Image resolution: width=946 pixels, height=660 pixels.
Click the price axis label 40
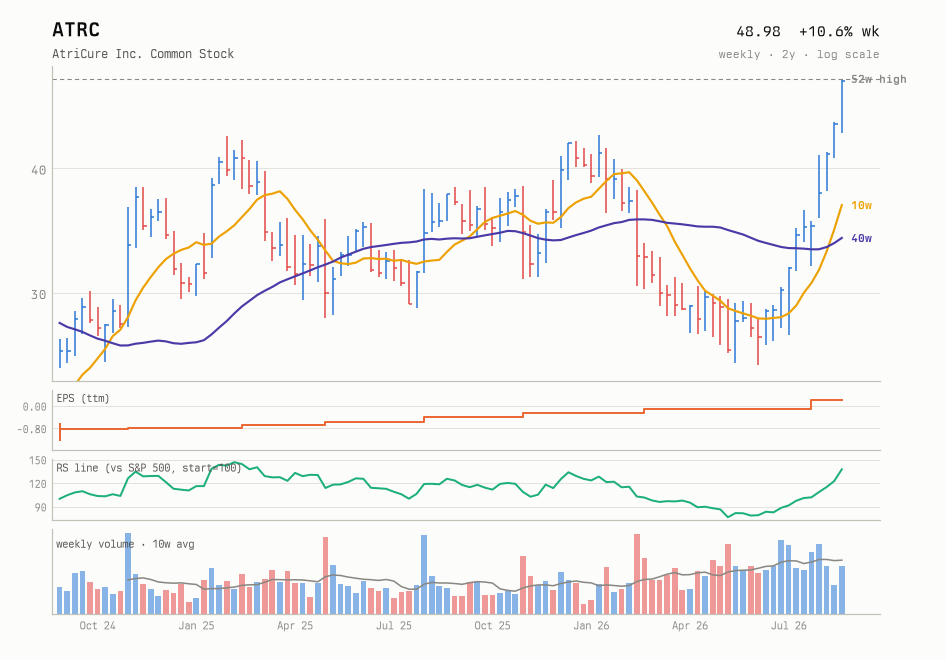pos(39,170)
